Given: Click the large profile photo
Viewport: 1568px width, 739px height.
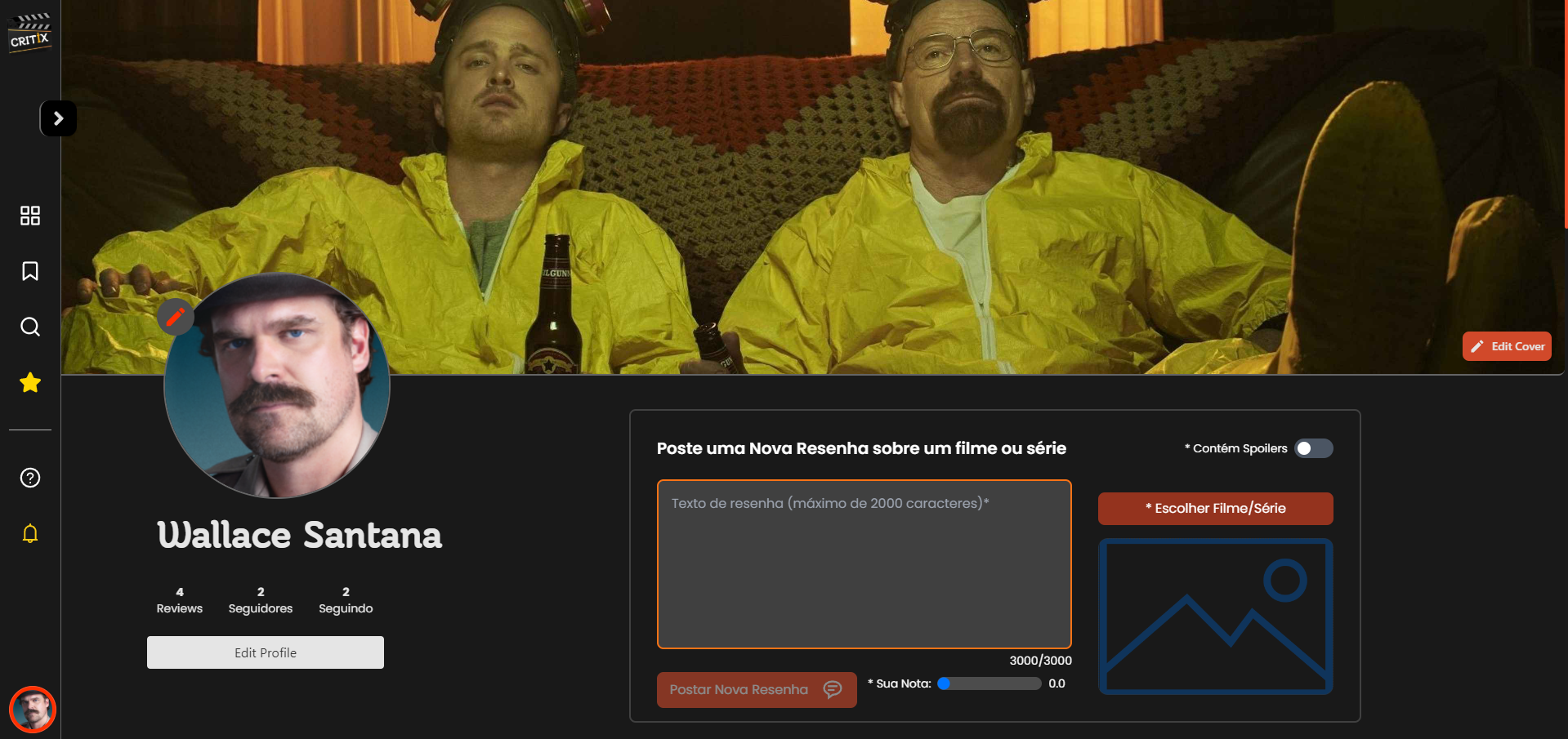Looking at the screenshot, I should tap(277, 385).
